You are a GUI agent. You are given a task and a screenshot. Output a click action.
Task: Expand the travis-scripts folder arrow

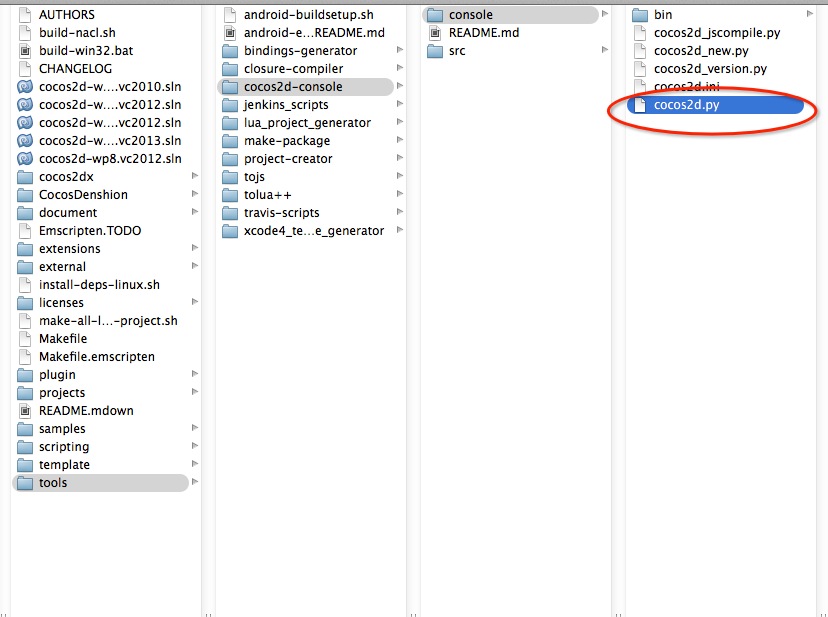click(400, 212)
